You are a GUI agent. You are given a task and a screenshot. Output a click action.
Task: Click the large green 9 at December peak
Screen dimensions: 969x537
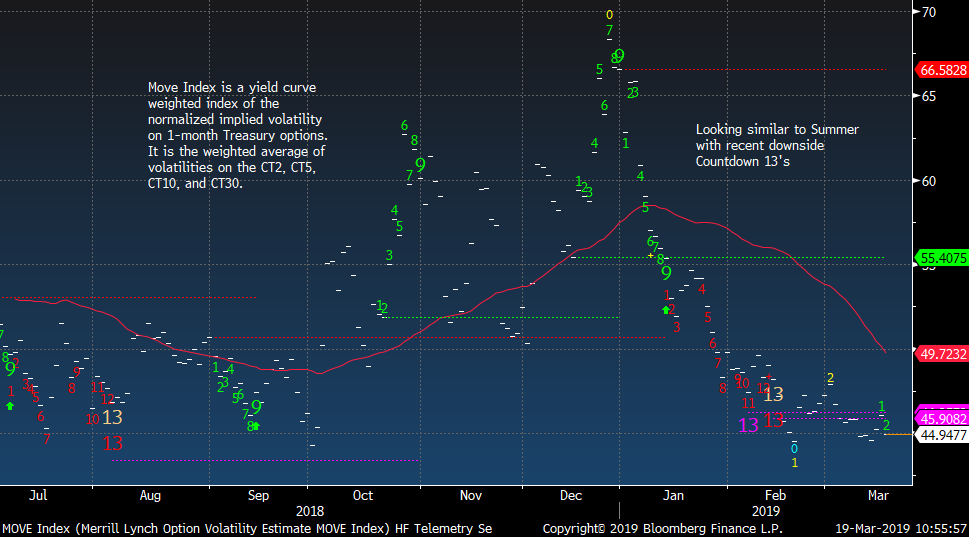coord(619,56)
